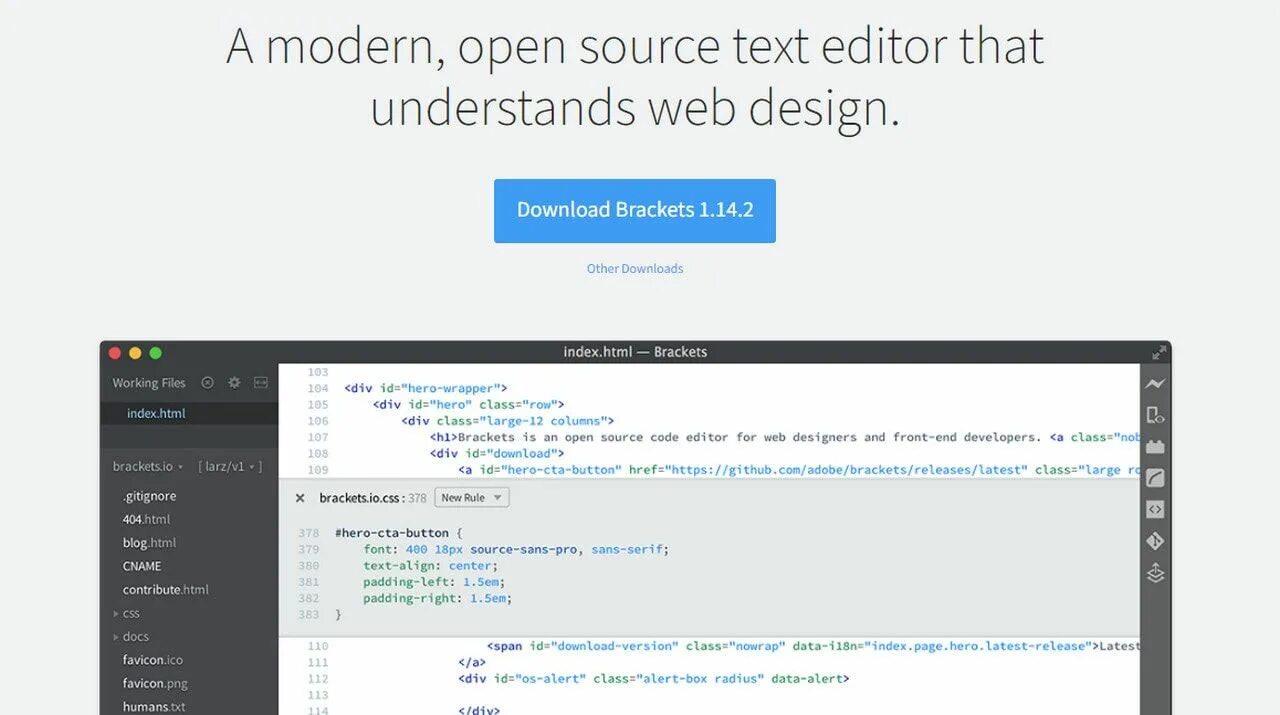This screenshot has width=1280, height=715.
Task: Click the index.html — Brackets window title
Action: pos(635,352)
